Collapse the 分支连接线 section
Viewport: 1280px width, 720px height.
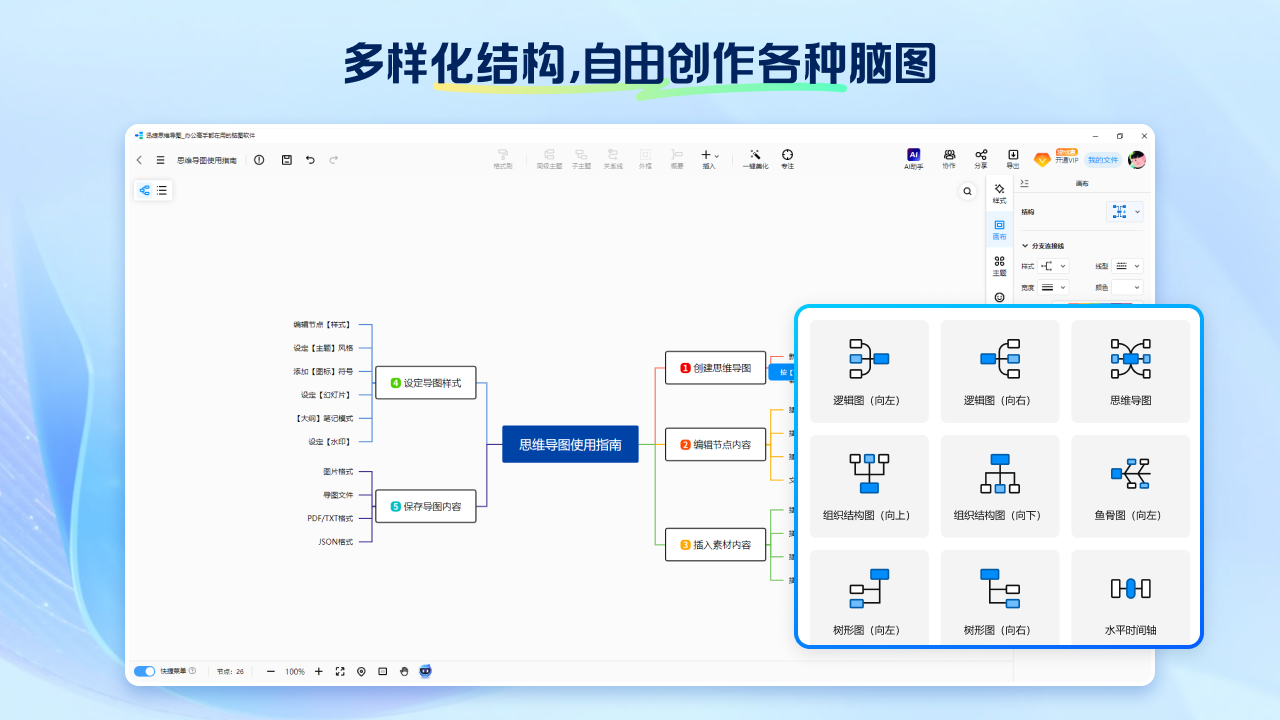(1025, 246)
